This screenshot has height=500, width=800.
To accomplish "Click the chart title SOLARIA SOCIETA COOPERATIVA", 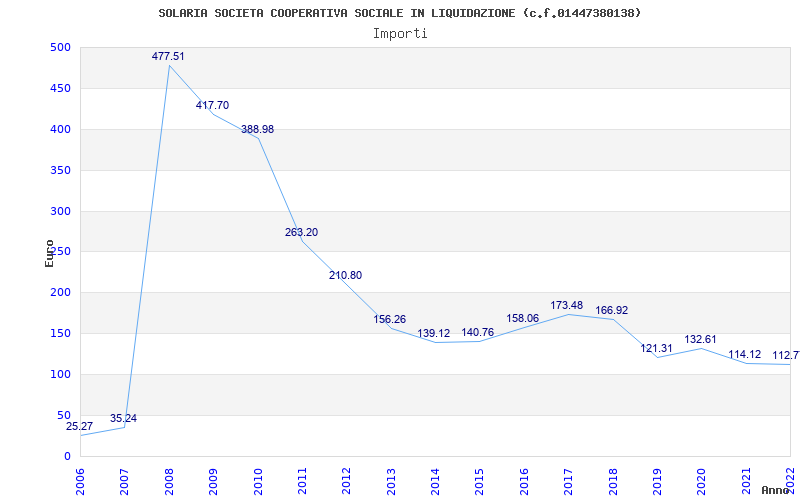I will (399, 13).
